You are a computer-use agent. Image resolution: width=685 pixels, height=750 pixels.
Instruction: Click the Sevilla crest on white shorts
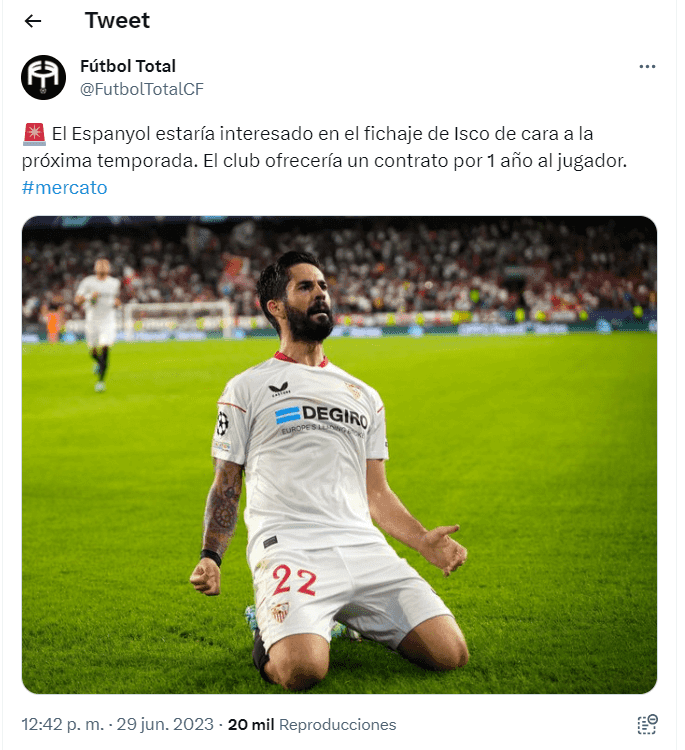pyautogui.click(x=280, y=611)
